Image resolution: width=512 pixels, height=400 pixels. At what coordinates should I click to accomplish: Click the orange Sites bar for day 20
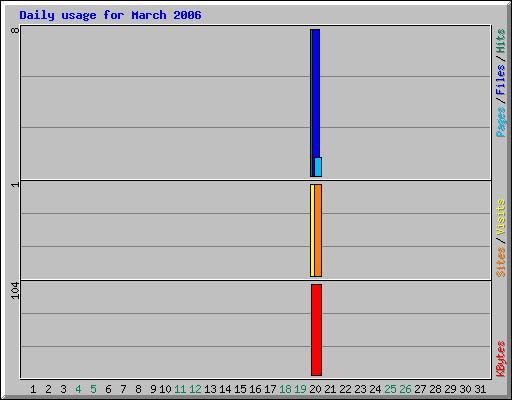click(318, 230)
